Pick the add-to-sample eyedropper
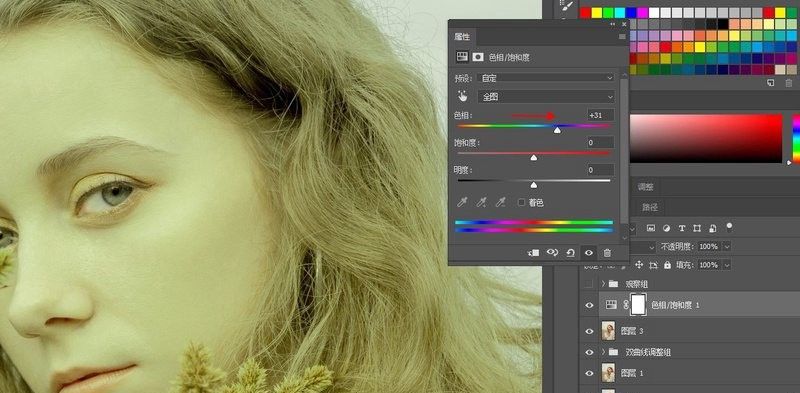The height and width of the screenshot is (393, 800). click(x=481, y=203)
